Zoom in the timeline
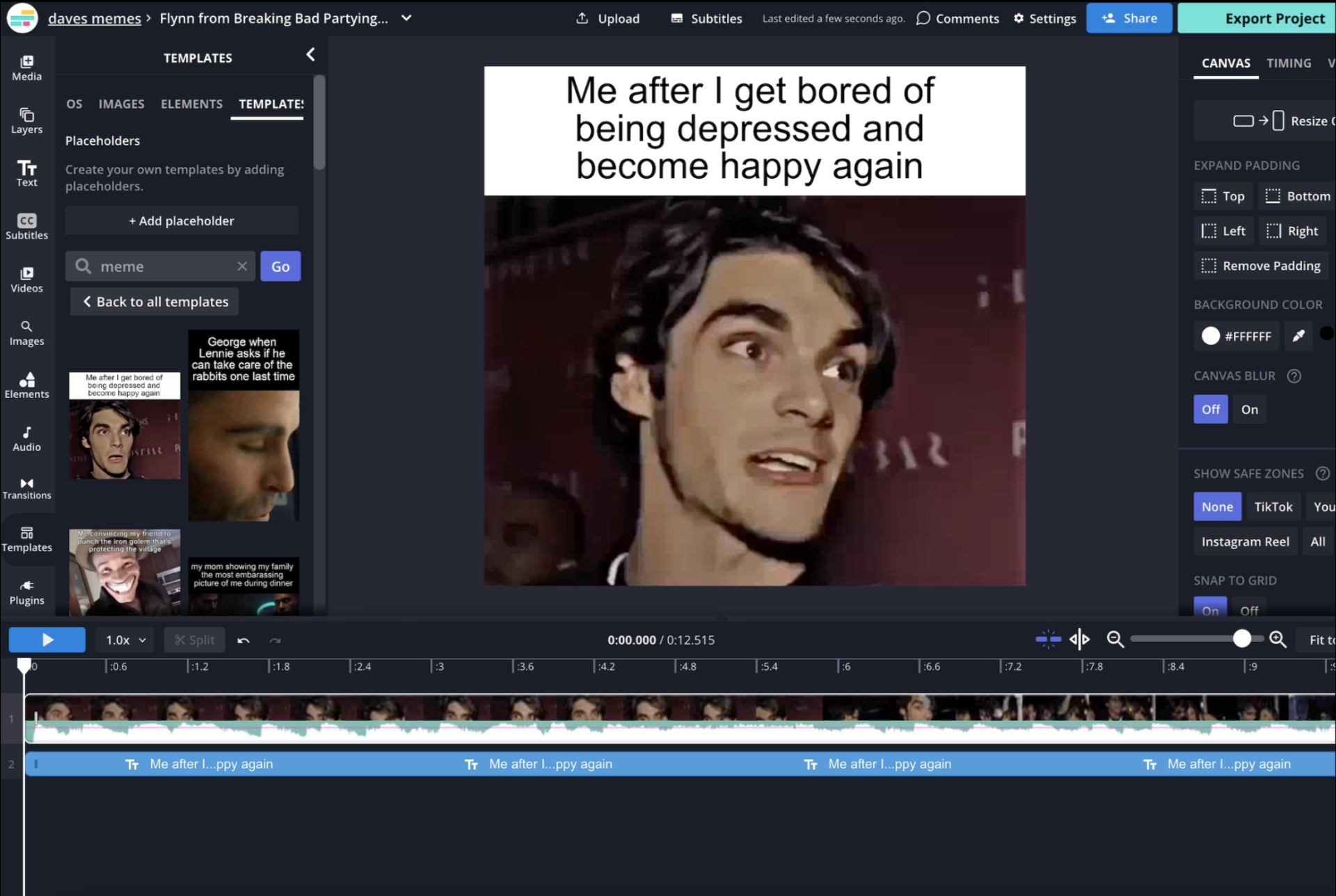 (x=1278, y=639)
